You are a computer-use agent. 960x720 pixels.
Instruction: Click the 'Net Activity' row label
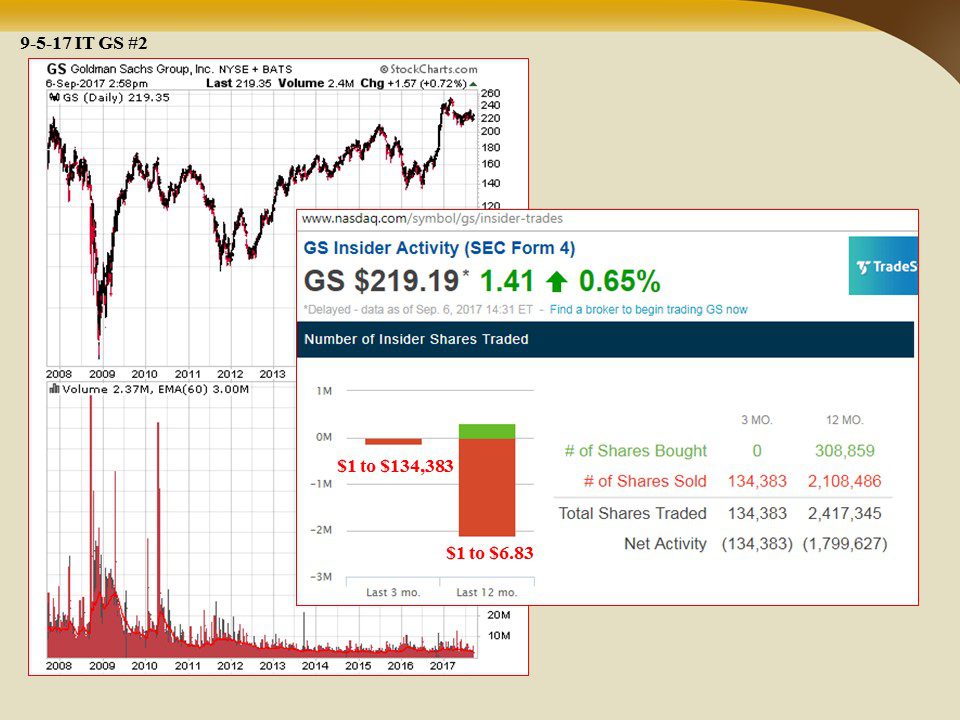[x=666, y=544]
